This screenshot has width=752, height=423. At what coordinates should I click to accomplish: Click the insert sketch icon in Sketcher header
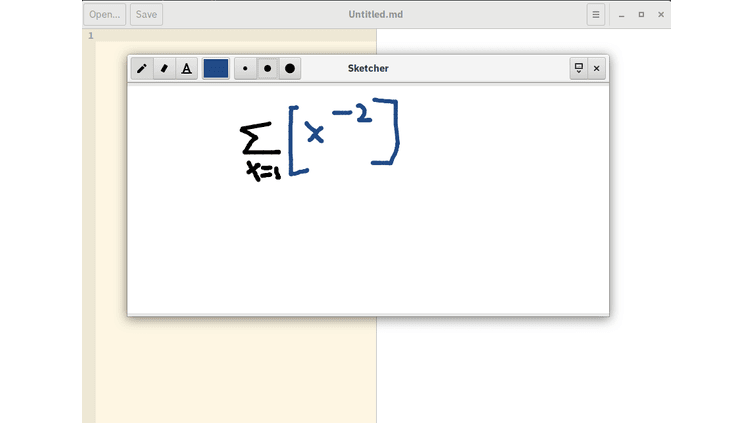coord(578,69)
